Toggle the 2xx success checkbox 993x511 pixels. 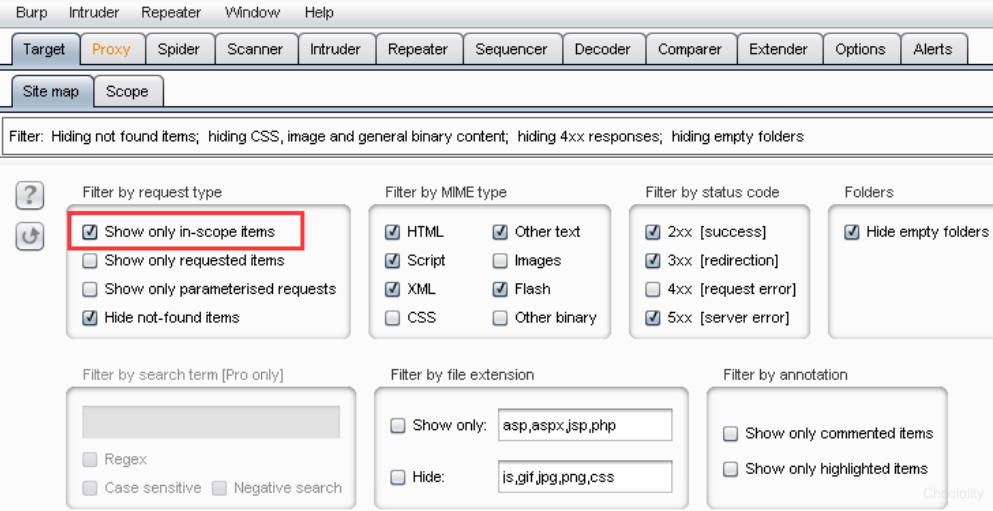coord(653,232)
